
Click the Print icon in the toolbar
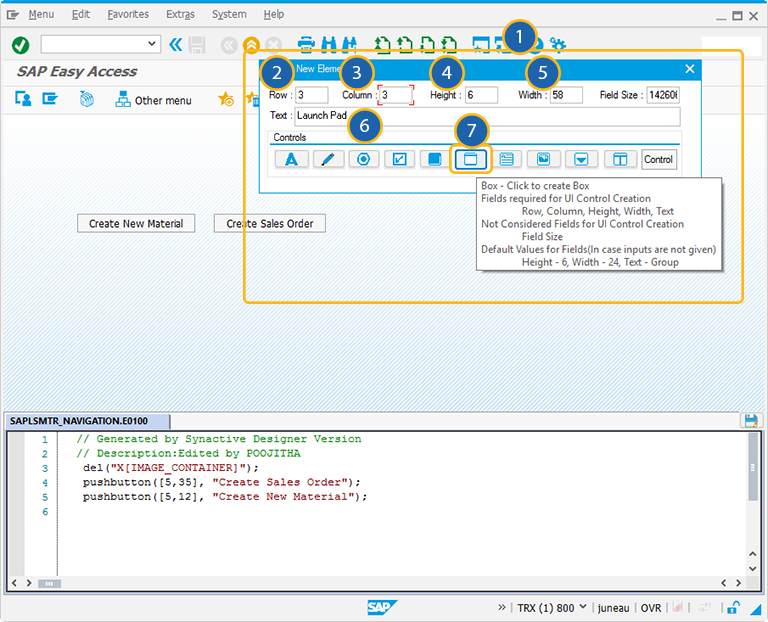coord(306,45)
